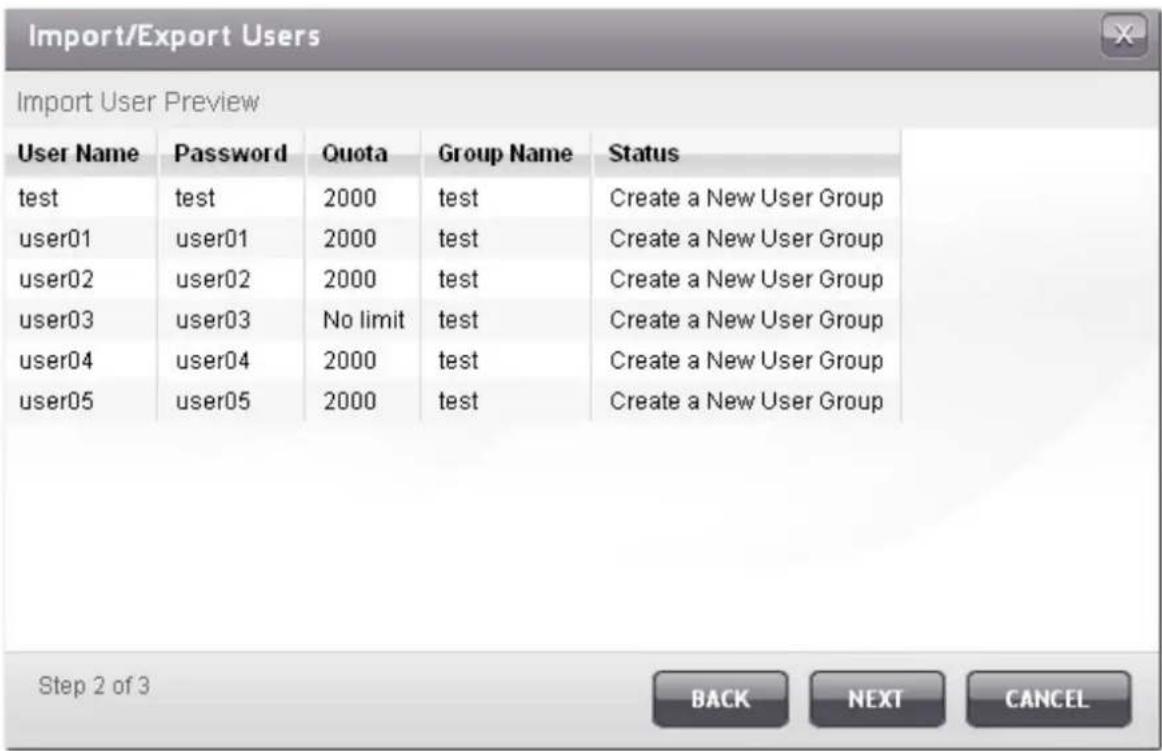
Task: Go to the next import step
Action: (x=877, y=698)
